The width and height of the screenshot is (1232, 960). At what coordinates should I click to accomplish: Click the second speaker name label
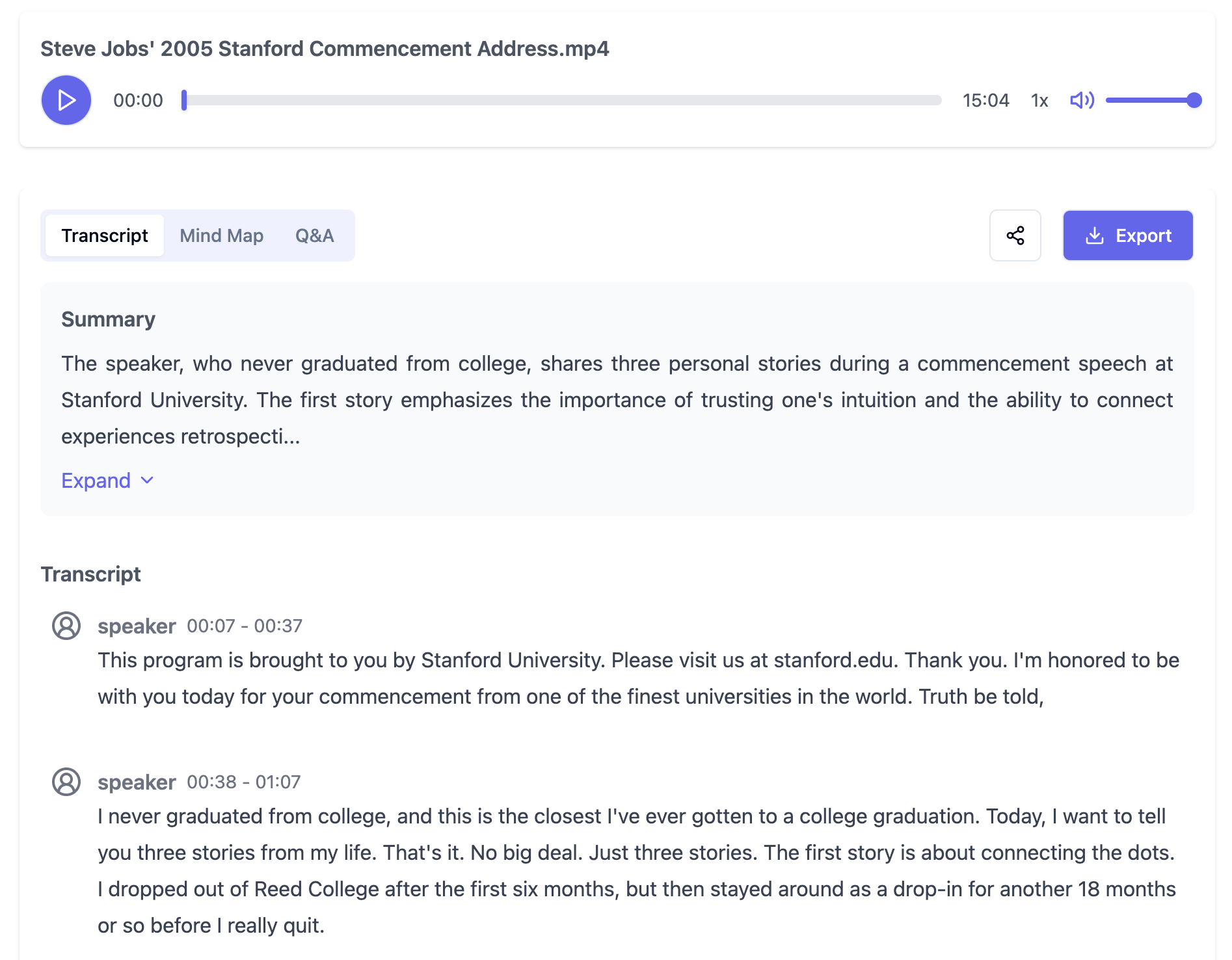pyautogui.click(x=137, y=782)
